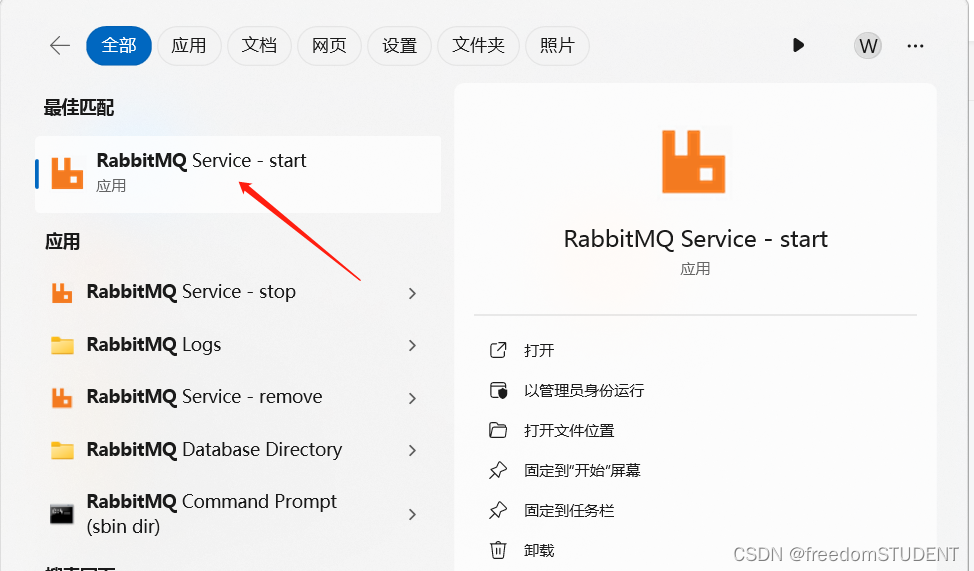This screenshot has height=571, width=974.
Task: Expand RabbitMQ Service - stop chevron
Action: point(412,293)
